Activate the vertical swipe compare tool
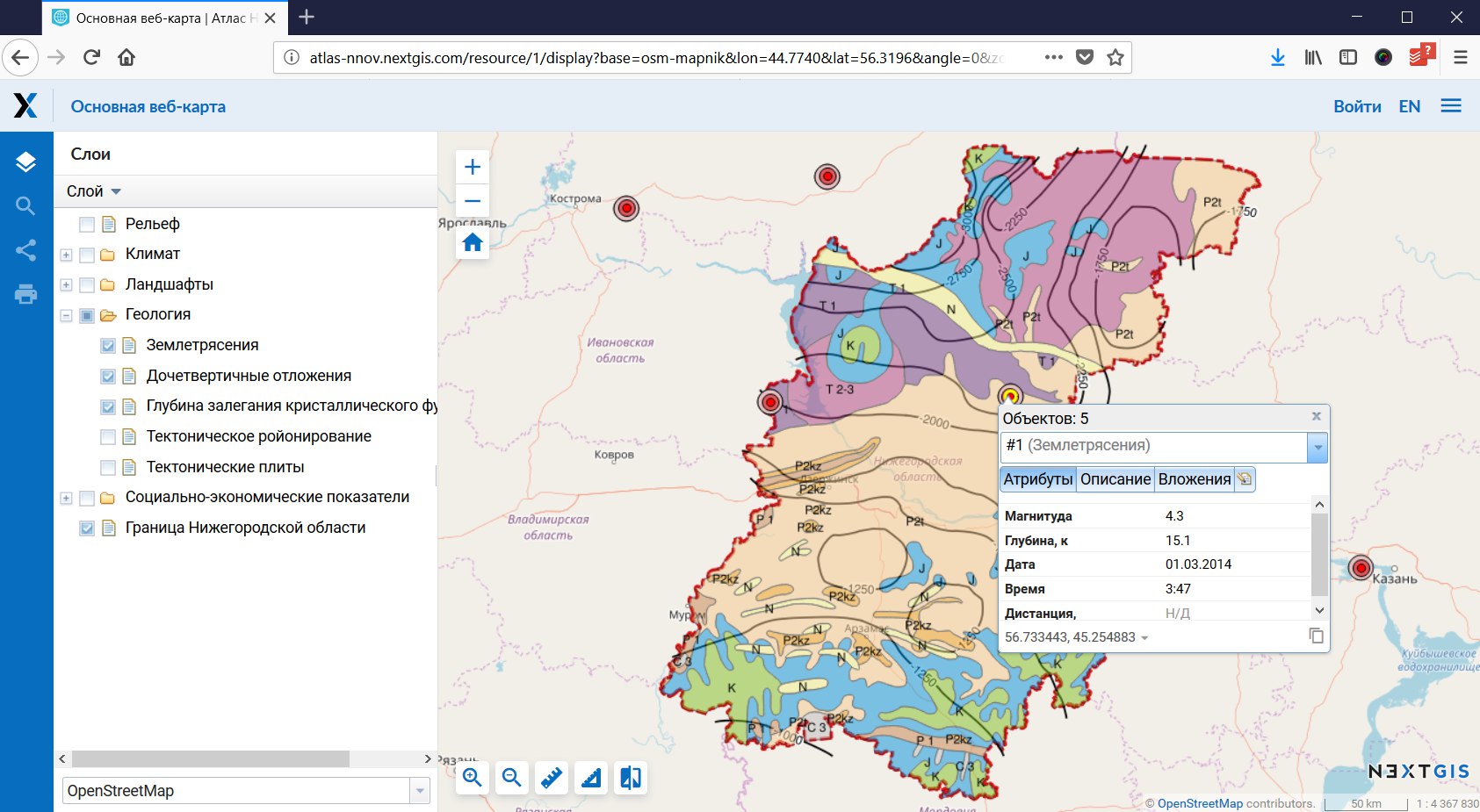The width and height of the screenshot is (1480, 812). click(x=631, y=778)
